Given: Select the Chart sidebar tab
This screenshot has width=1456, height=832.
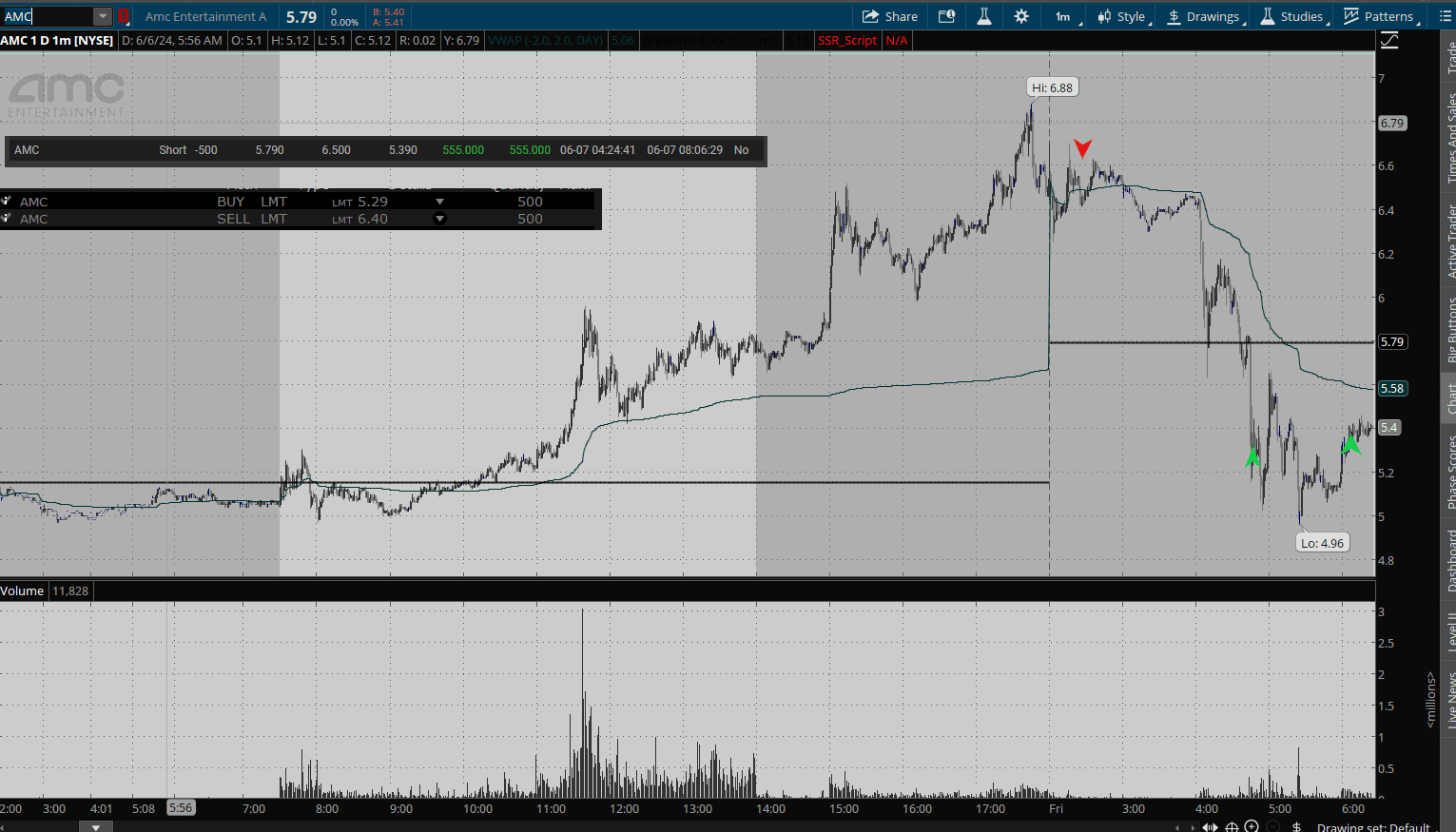Looking at the screenshot, I should click(x=1449, y=397).
